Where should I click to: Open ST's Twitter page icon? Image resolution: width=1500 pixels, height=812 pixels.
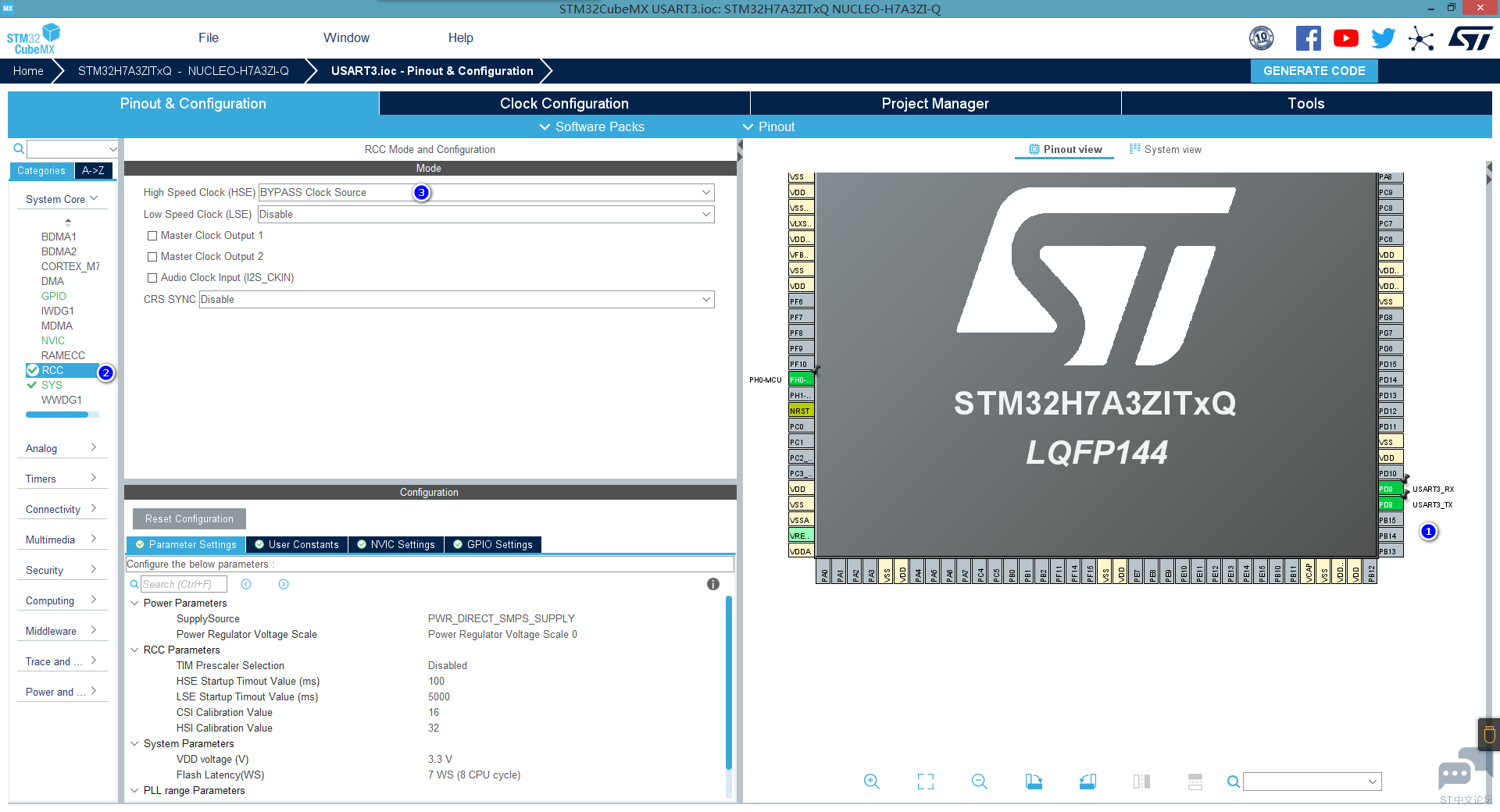[x=1384, y=38]
